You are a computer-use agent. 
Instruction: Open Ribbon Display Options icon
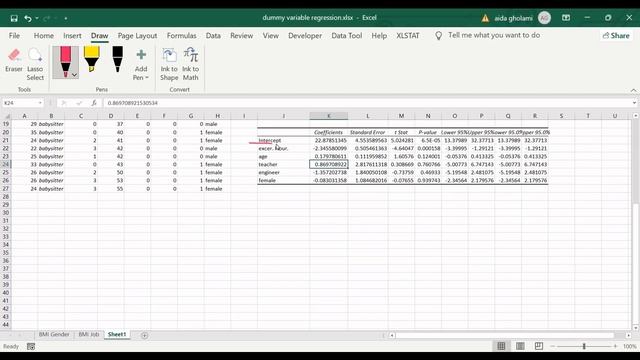point(566,18)
